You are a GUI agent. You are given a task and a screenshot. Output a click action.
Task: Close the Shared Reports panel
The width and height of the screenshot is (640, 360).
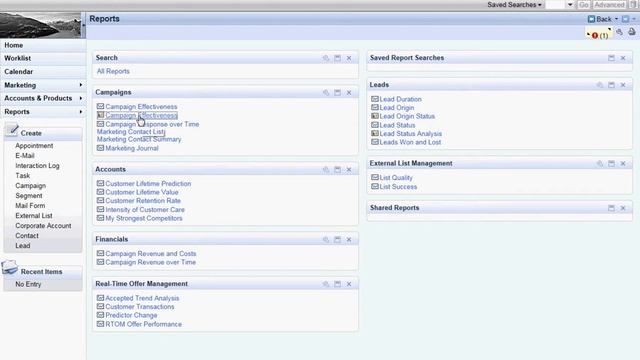pyautogui.click(x=623, y=208)
